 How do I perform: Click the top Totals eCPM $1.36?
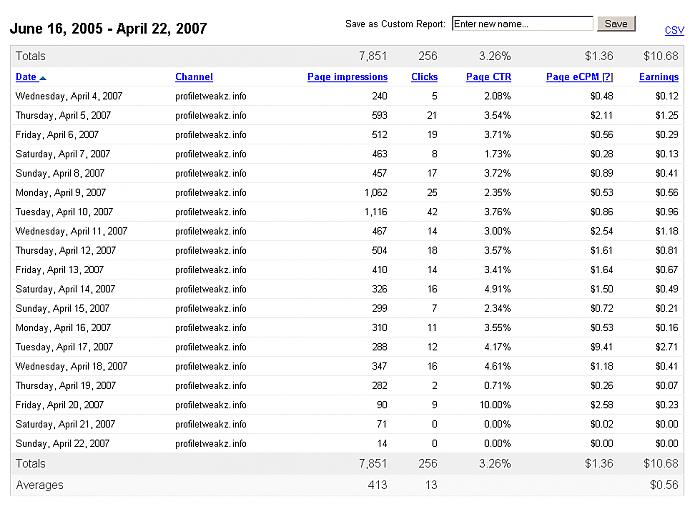(x=599, y=56)
